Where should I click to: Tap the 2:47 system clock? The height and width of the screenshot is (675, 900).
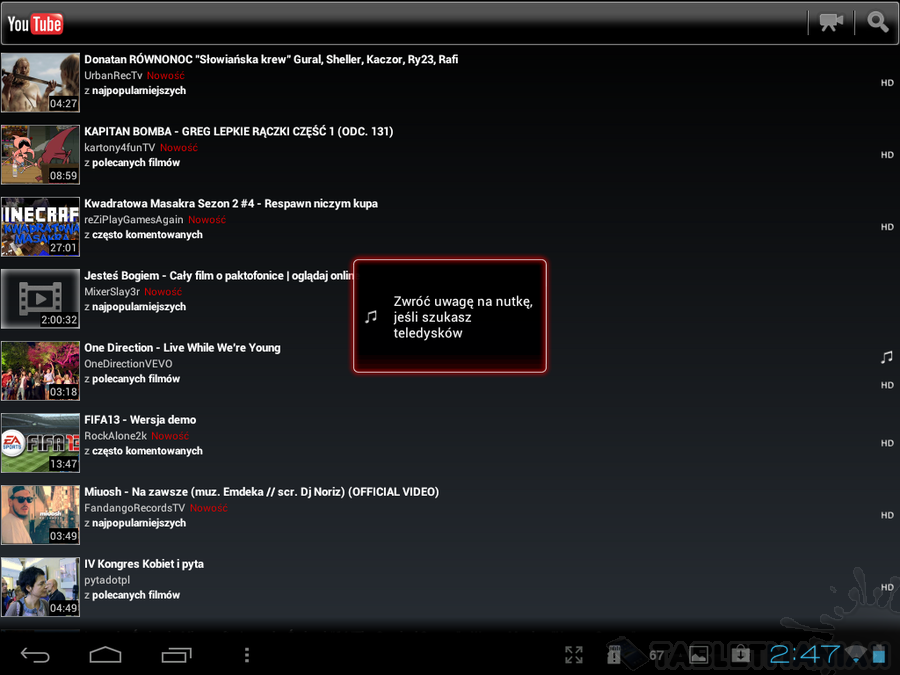[805, 654]
